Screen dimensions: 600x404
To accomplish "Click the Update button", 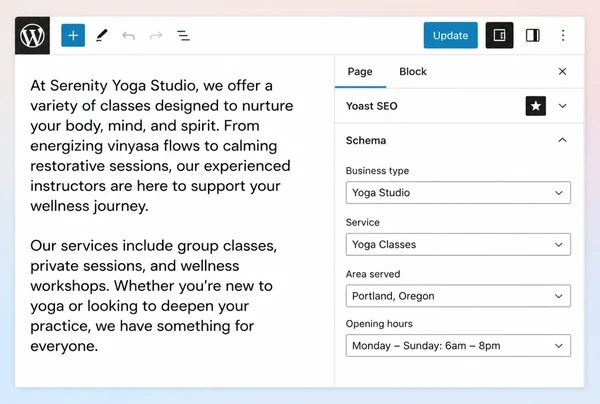I will tap(450, 35).
